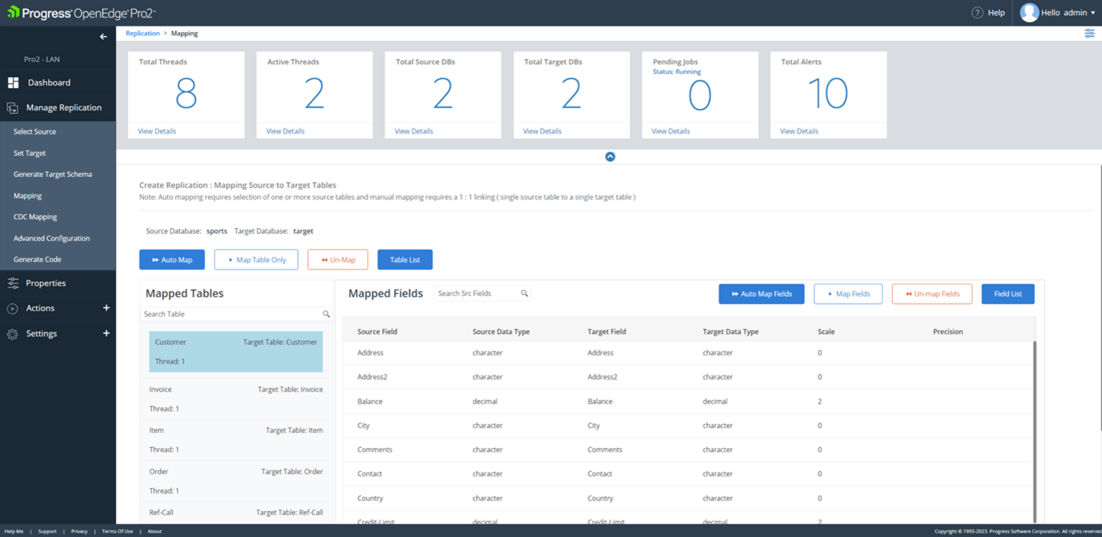Viewport: 1102px width, 537px height.
Task: Open View Details under Total Alerts
Action: tap(799, 131)
